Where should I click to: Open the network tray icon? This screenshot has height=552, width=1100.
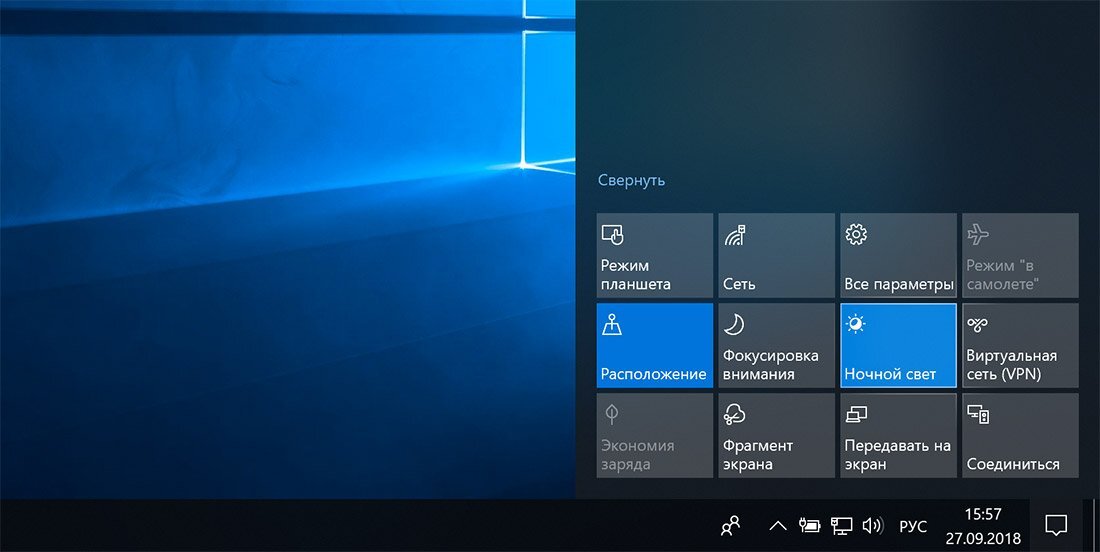coord(841,525)
